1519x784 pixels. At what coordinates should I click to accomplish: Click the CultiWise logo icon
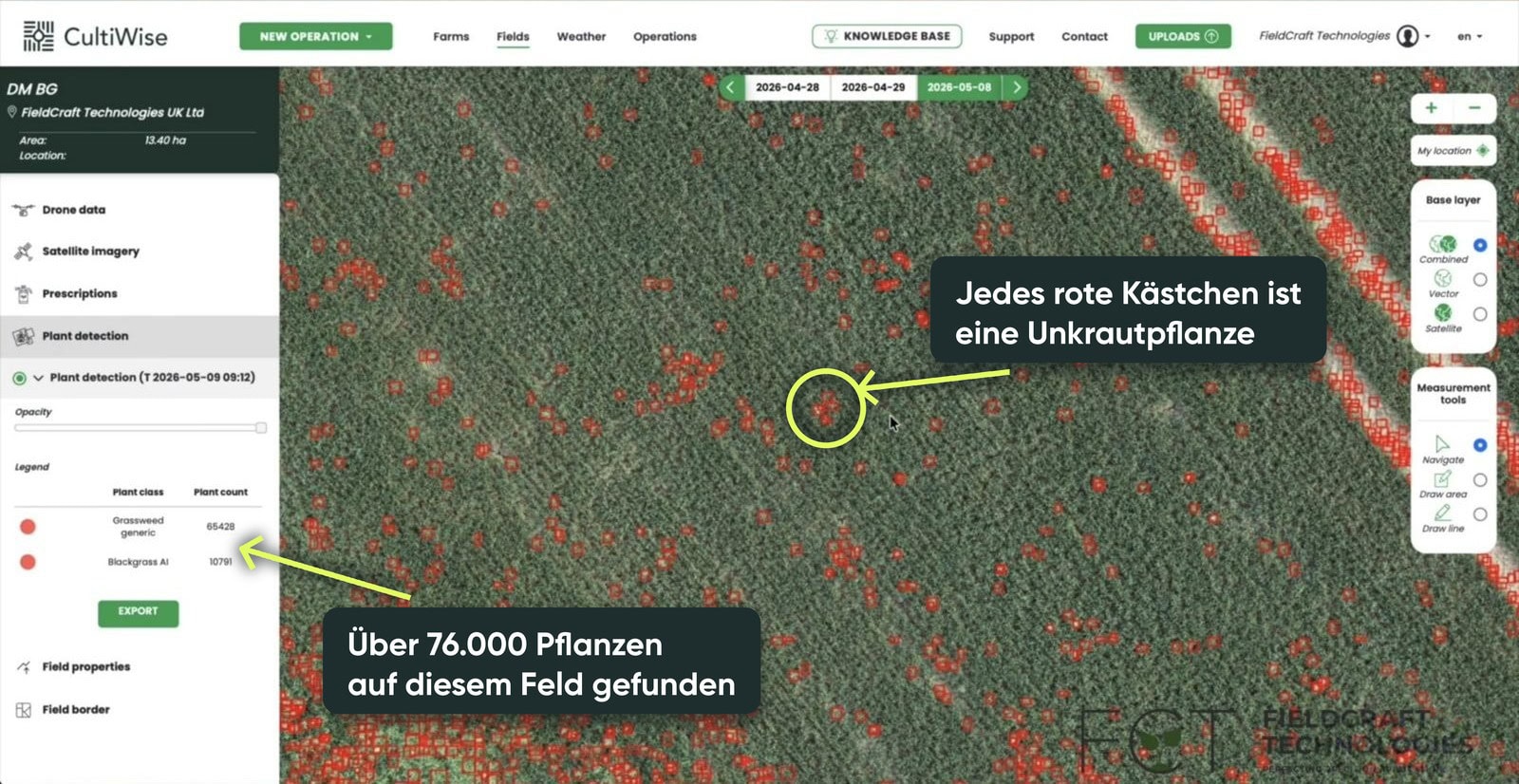click(x=38, y=36)
